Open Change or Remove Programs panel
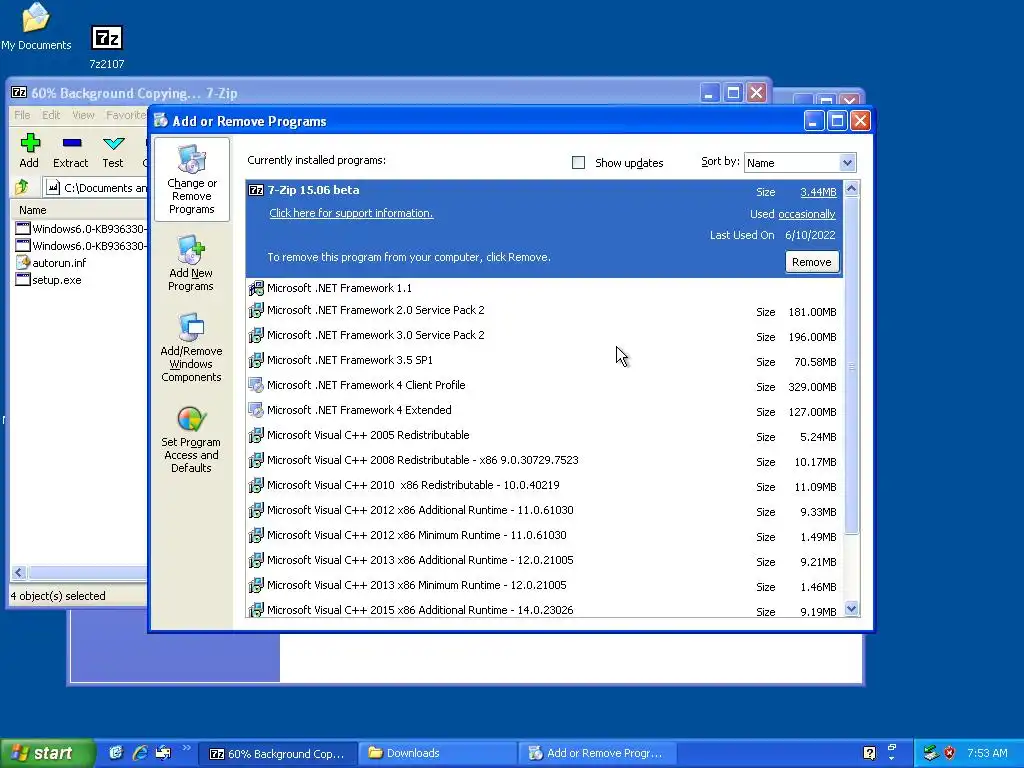Image resolution: width=1024 pixels, height=768 pixels. (x=191, y=180)
